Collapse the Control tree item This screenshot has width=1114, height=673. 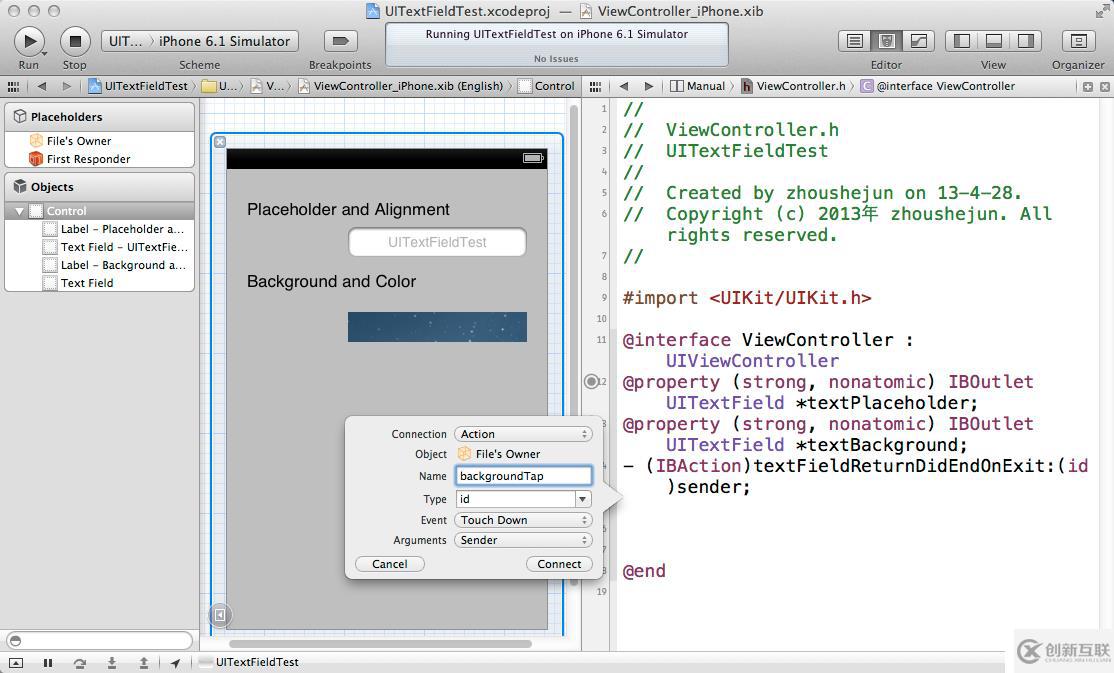coord(19,211)
